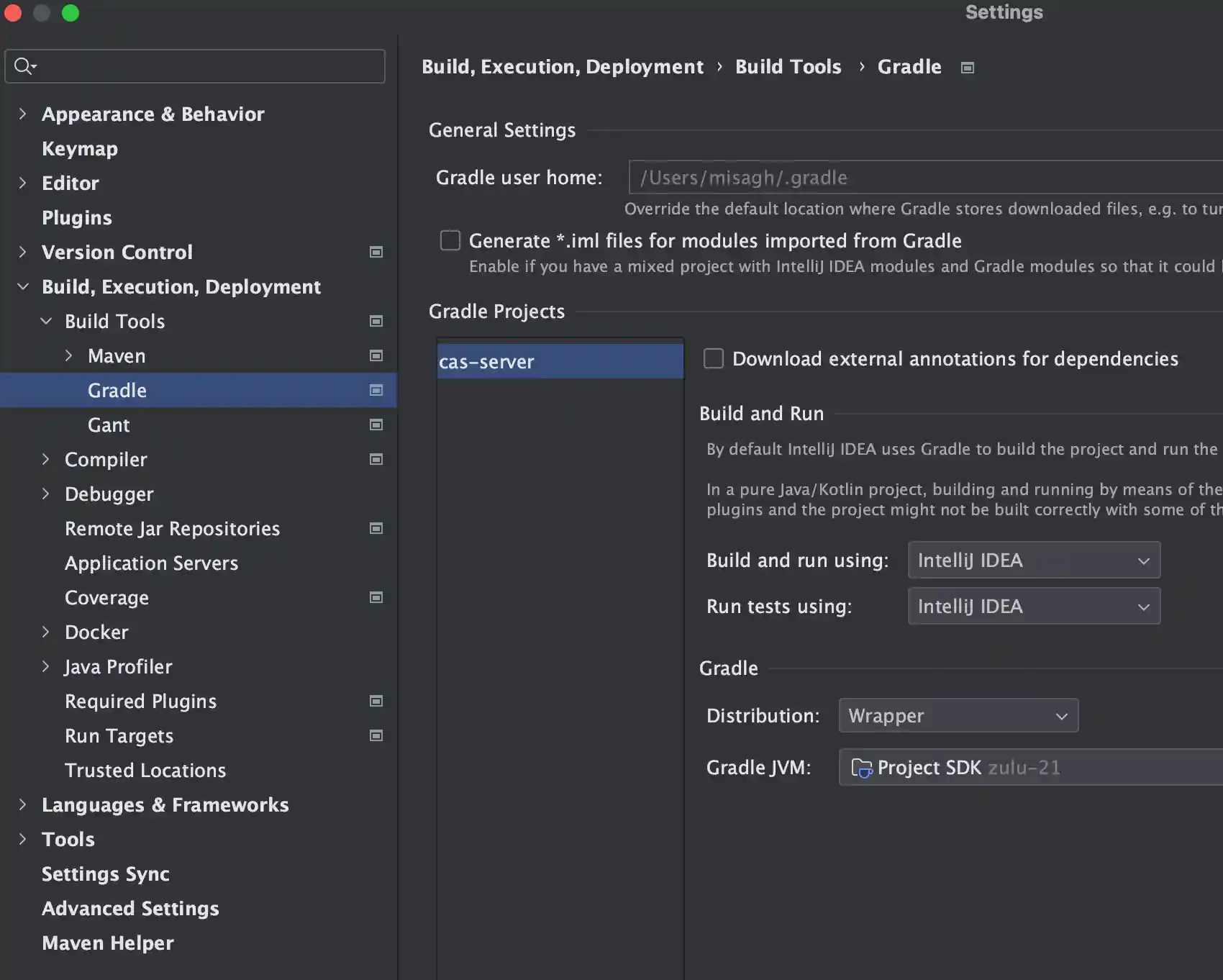Click project-level icon beside Run Targets
The width and height of the screenshot is (1223, 980).
point(376,735)
